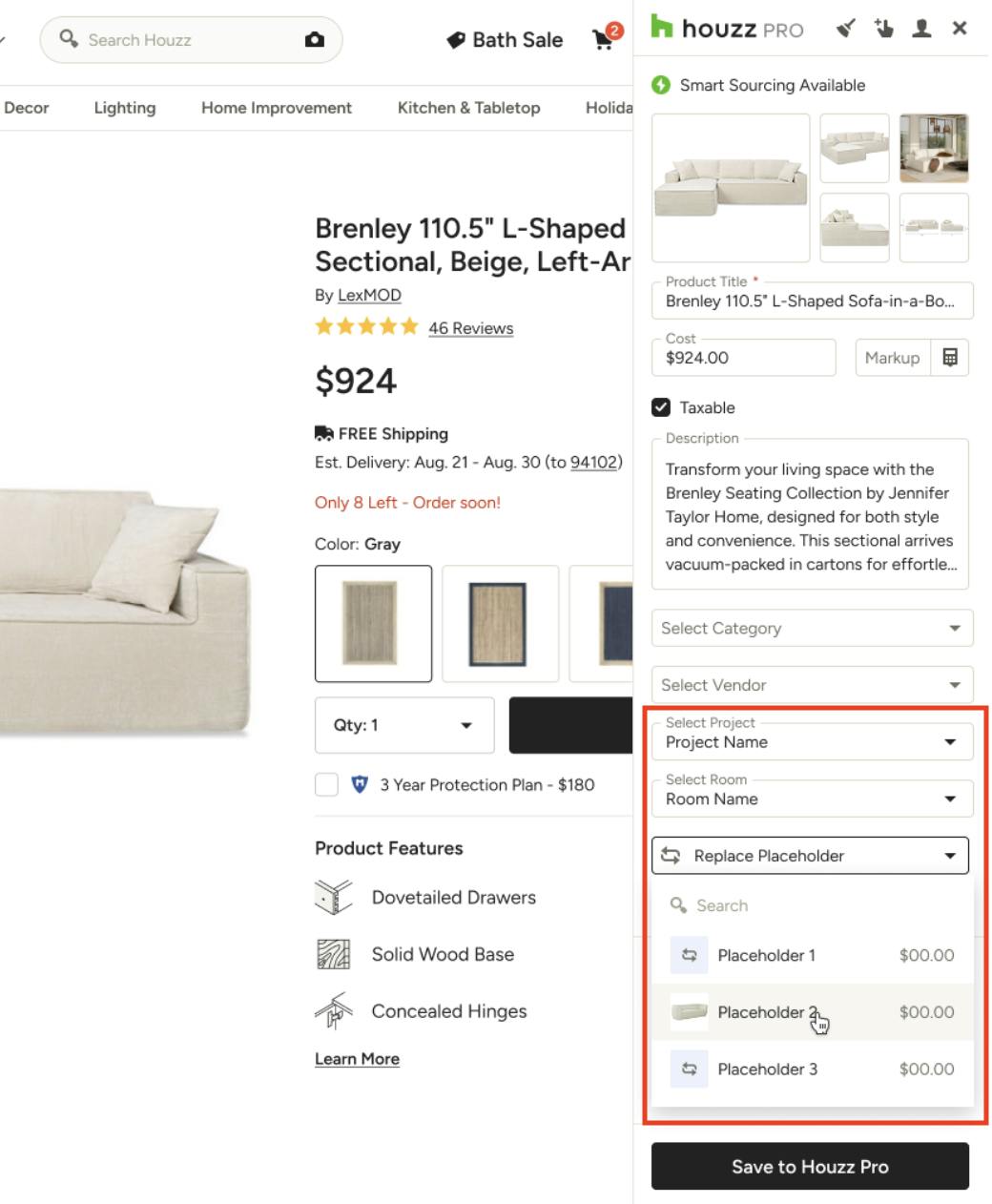
Task: Open the Qty: 1 quantity dropdown
Action: point(404,725)
